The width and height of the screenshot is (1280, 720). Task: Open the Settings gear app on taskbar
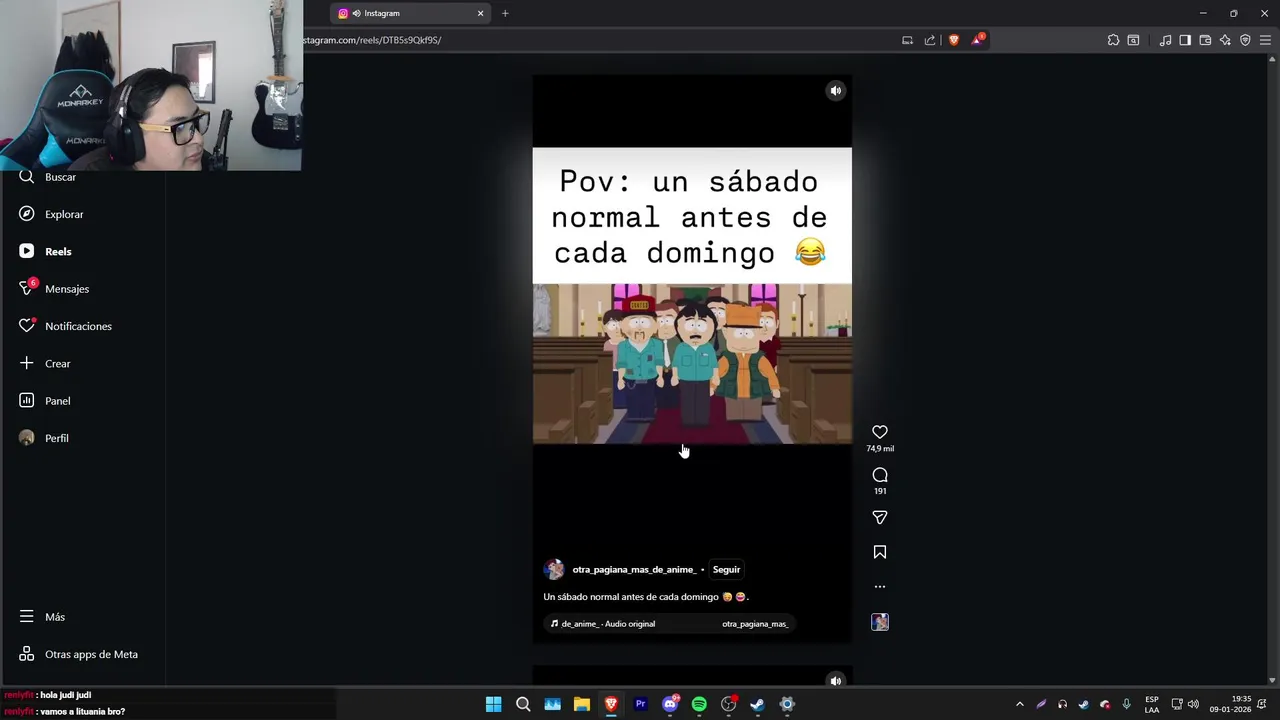tap(787, 704)
